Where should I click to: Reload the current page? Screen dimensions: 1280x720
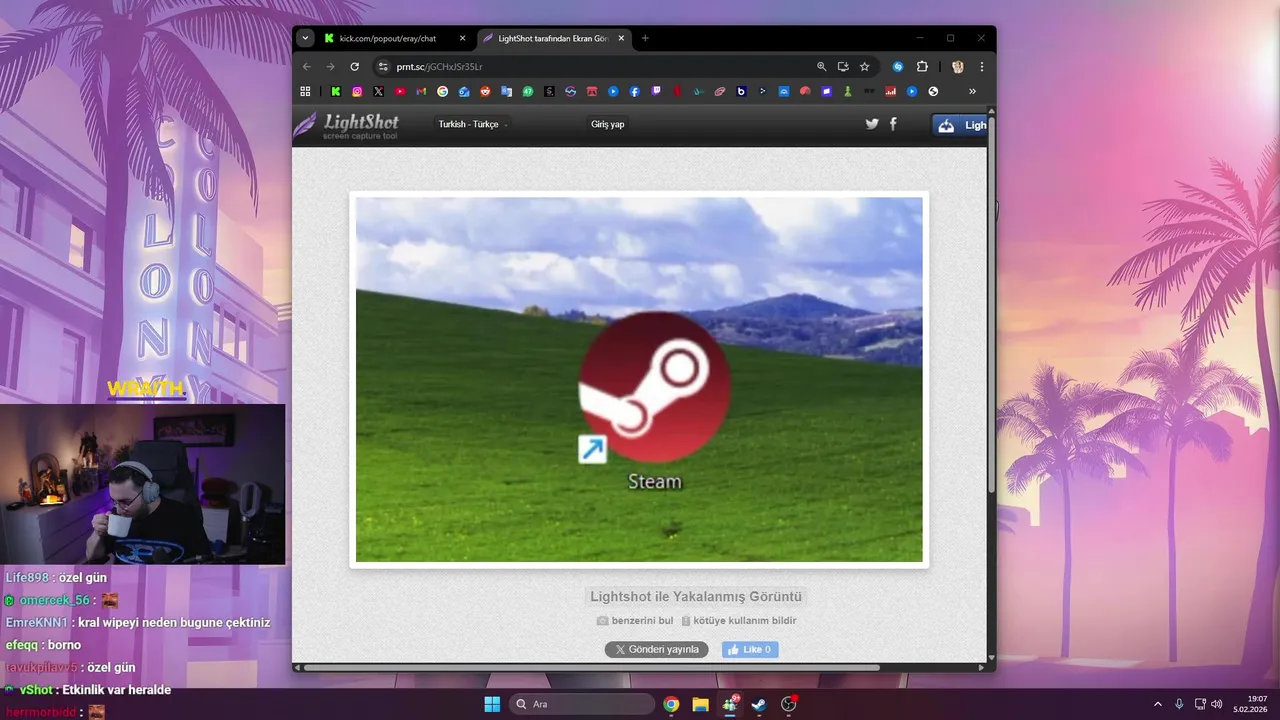coord(354,66)
